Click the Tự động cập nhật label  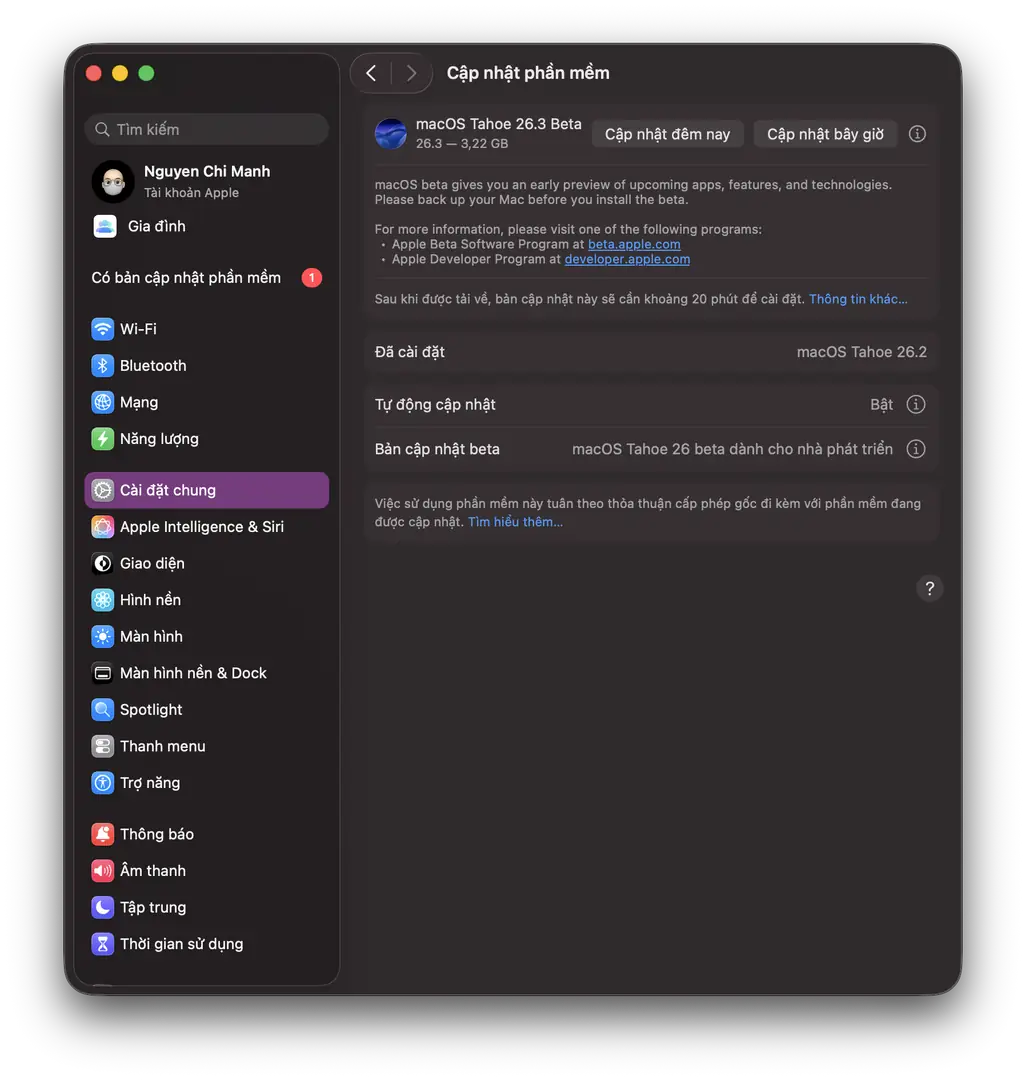435,405
